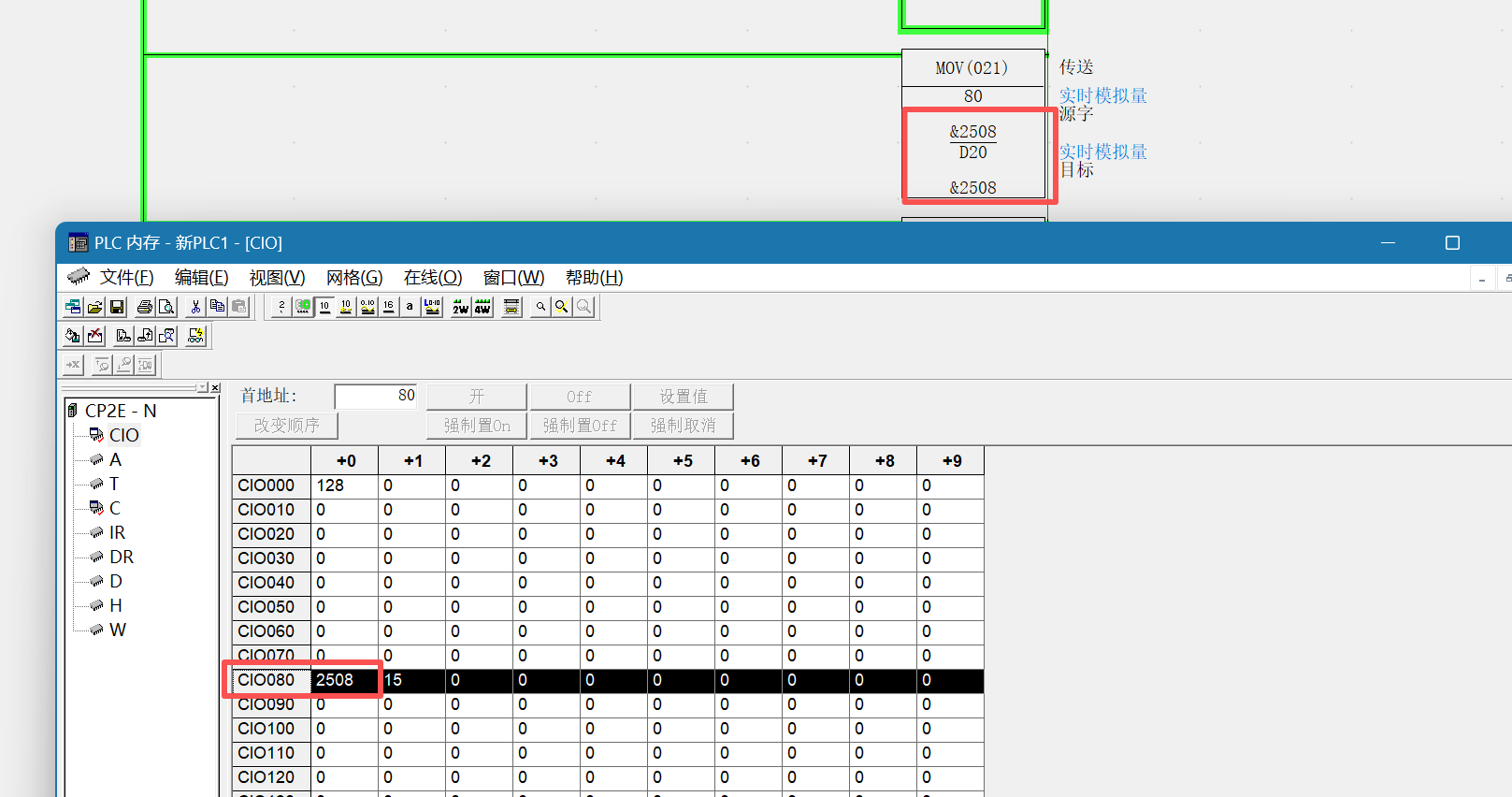Click the Save icon in the toolbar
The image size is (1512, 797).
117,307
